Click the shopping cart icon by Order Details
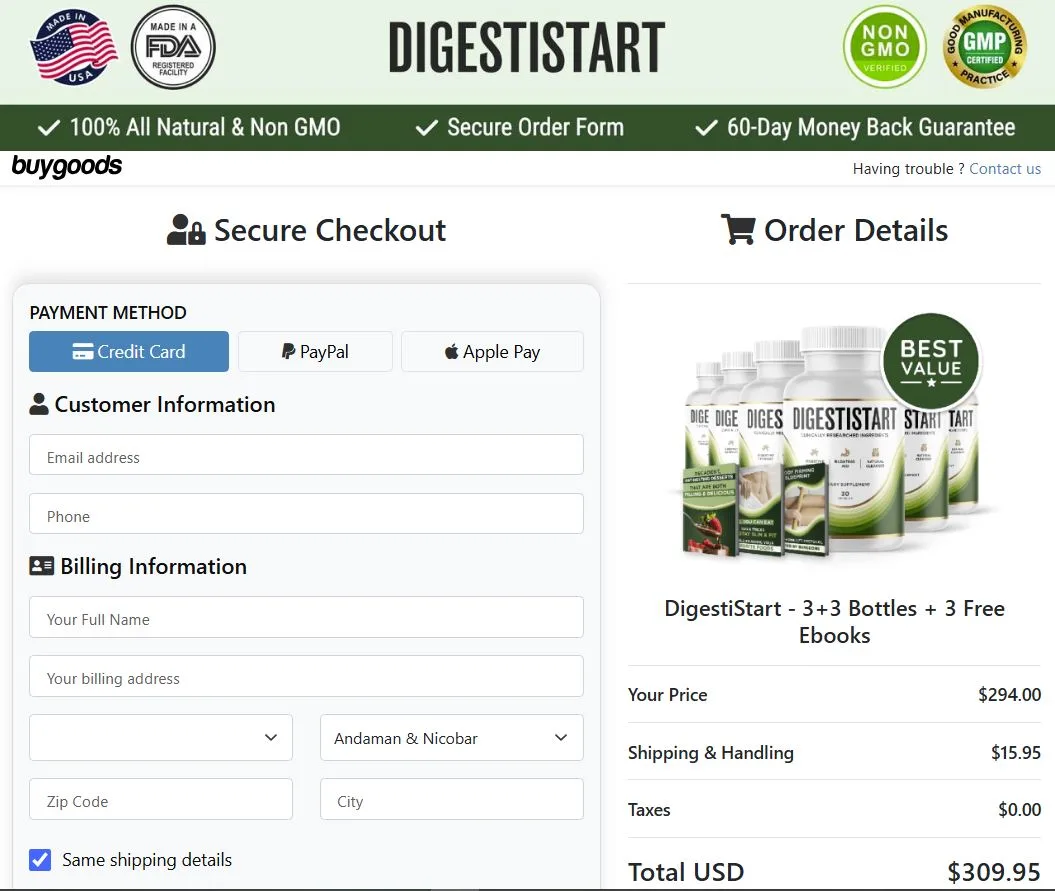 pos(738,229)
